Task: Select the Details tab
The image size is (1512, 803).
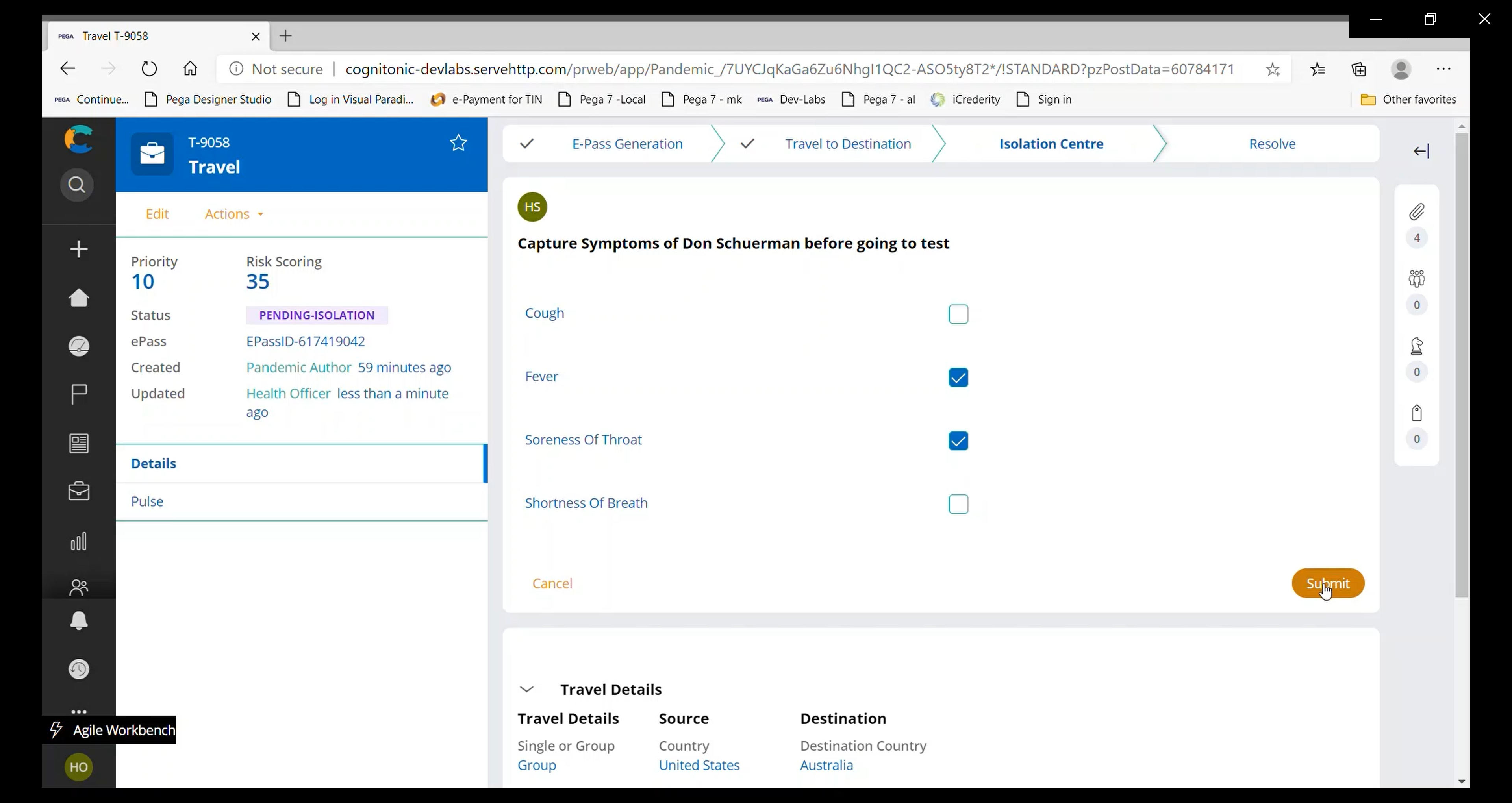Action: point(154,464)
